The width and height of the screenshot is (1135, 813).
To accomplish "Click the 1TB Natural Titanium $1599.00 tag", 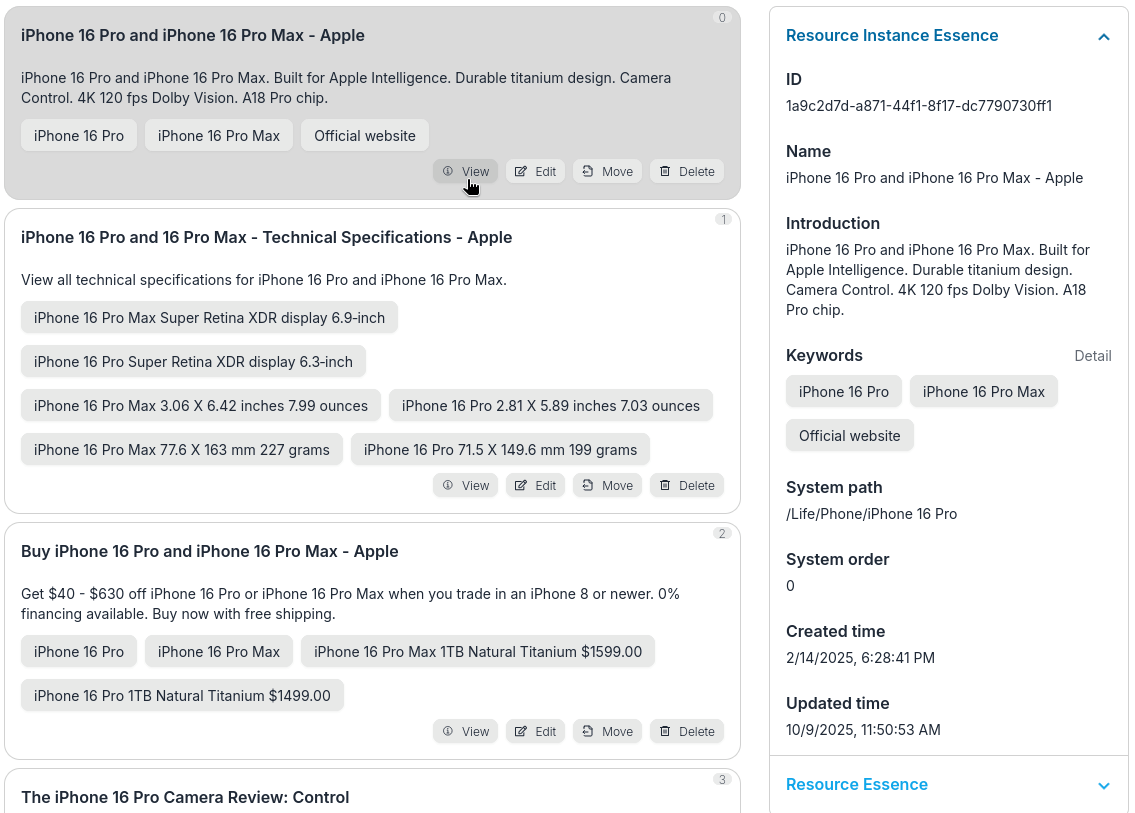I will pyautogui.click(x=477, y=652).
